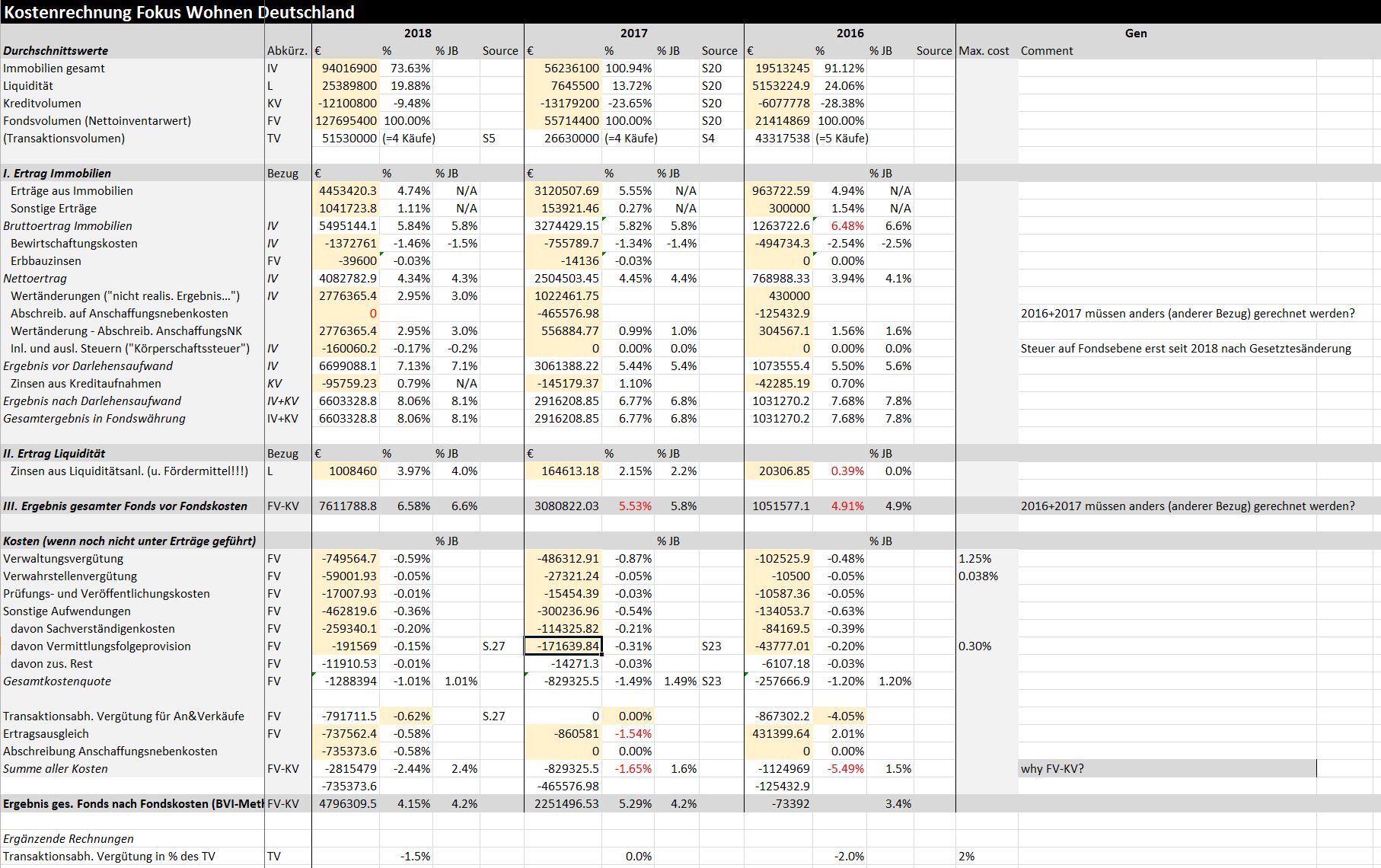1381x868 pixels.
Task: Click the 'Ergebnis ges. Fonds nach Fondskosten' label
Action: 134,804
